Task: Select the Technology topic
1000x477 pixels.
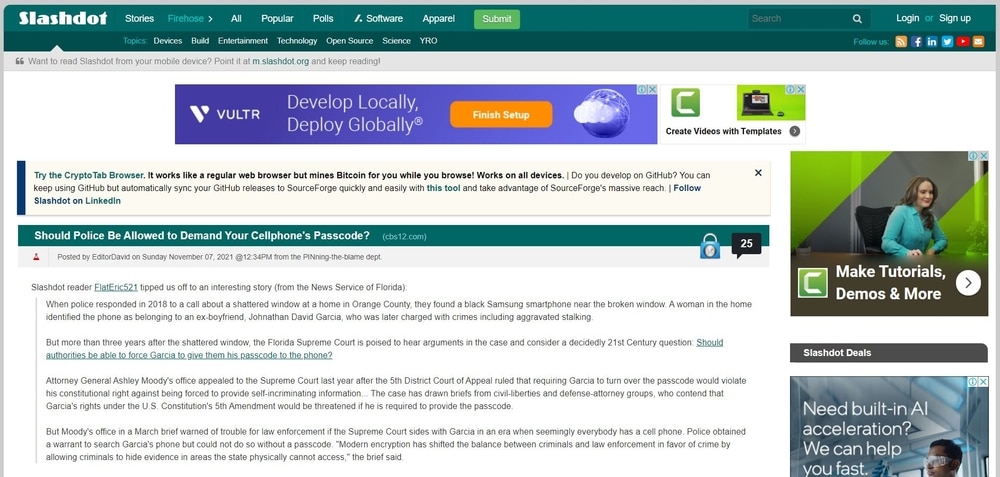Action: coord(297,41)
